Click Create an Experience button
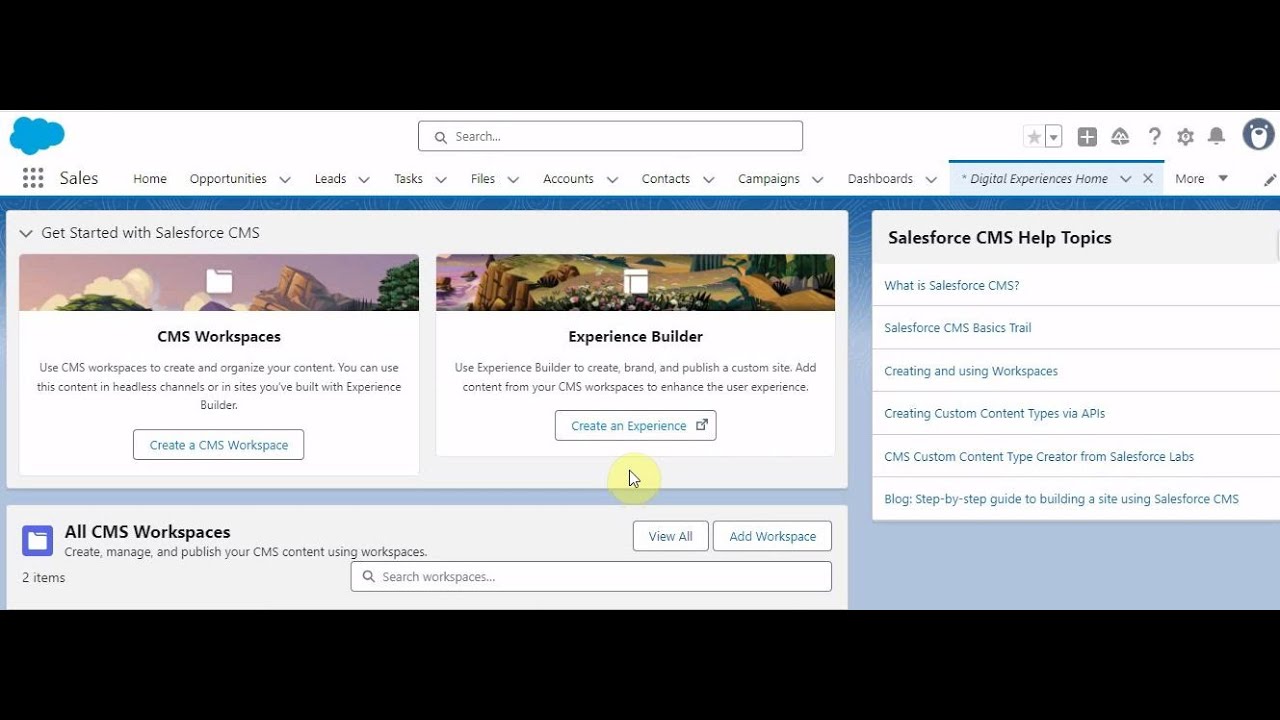 point(635,425)
